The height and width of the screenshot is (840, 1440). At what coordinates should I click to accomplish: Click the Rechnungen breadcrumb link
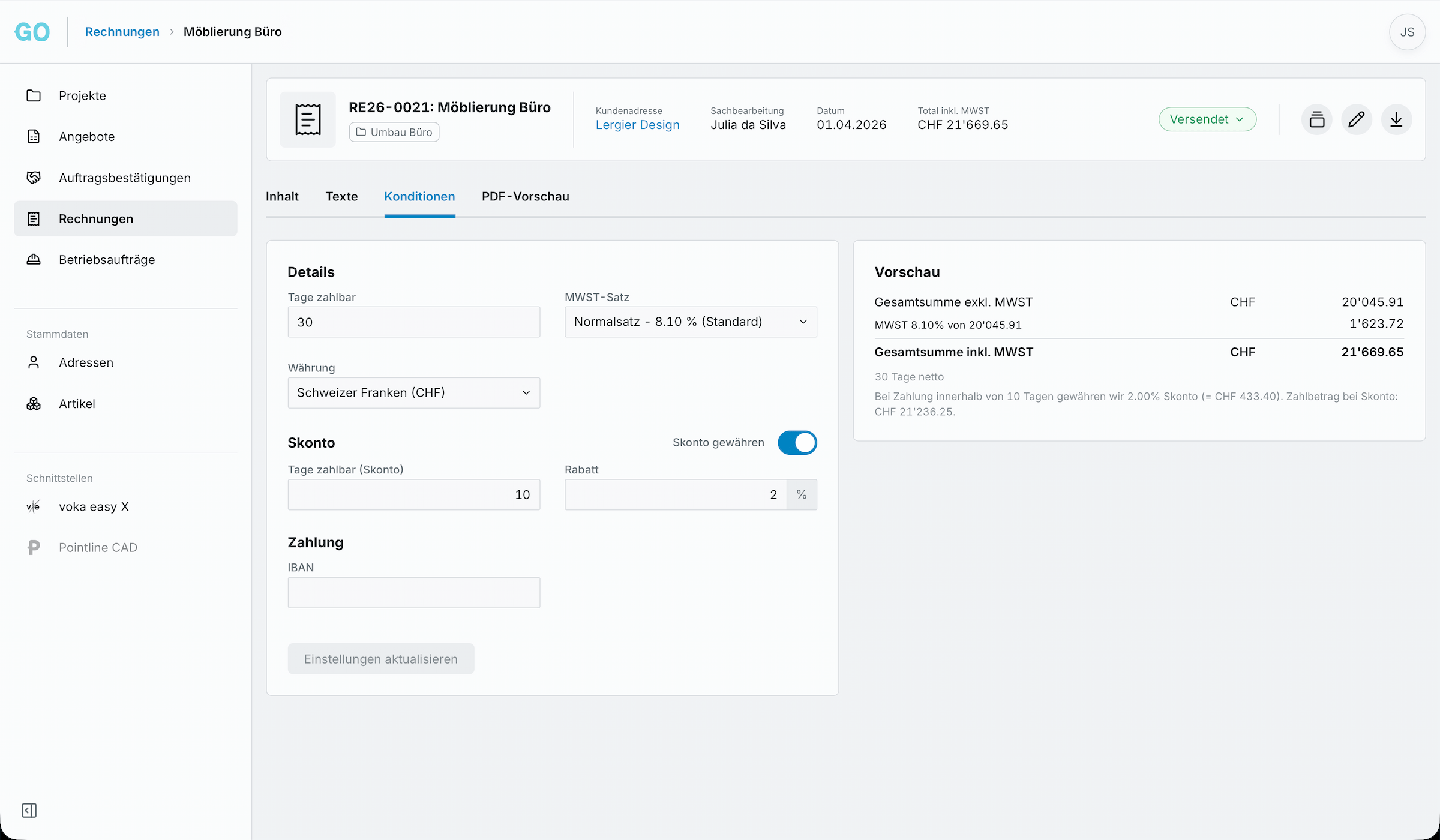[122, 32]
